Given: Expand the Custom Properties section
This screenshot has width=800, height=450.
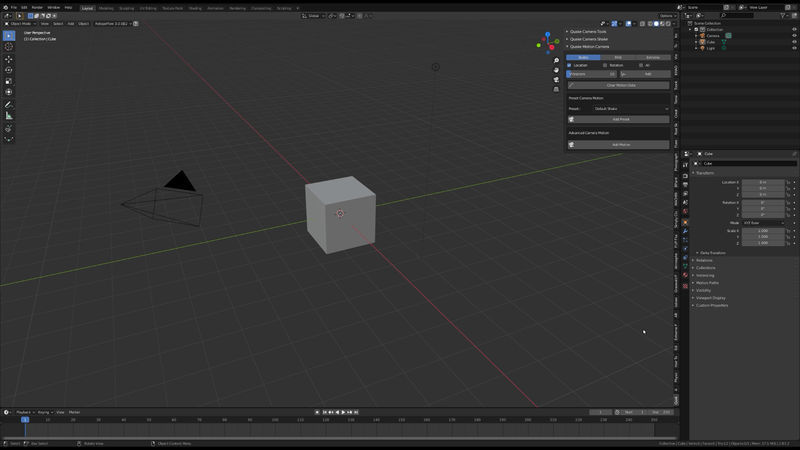Looking at the screenshot, I should [712, 306].
